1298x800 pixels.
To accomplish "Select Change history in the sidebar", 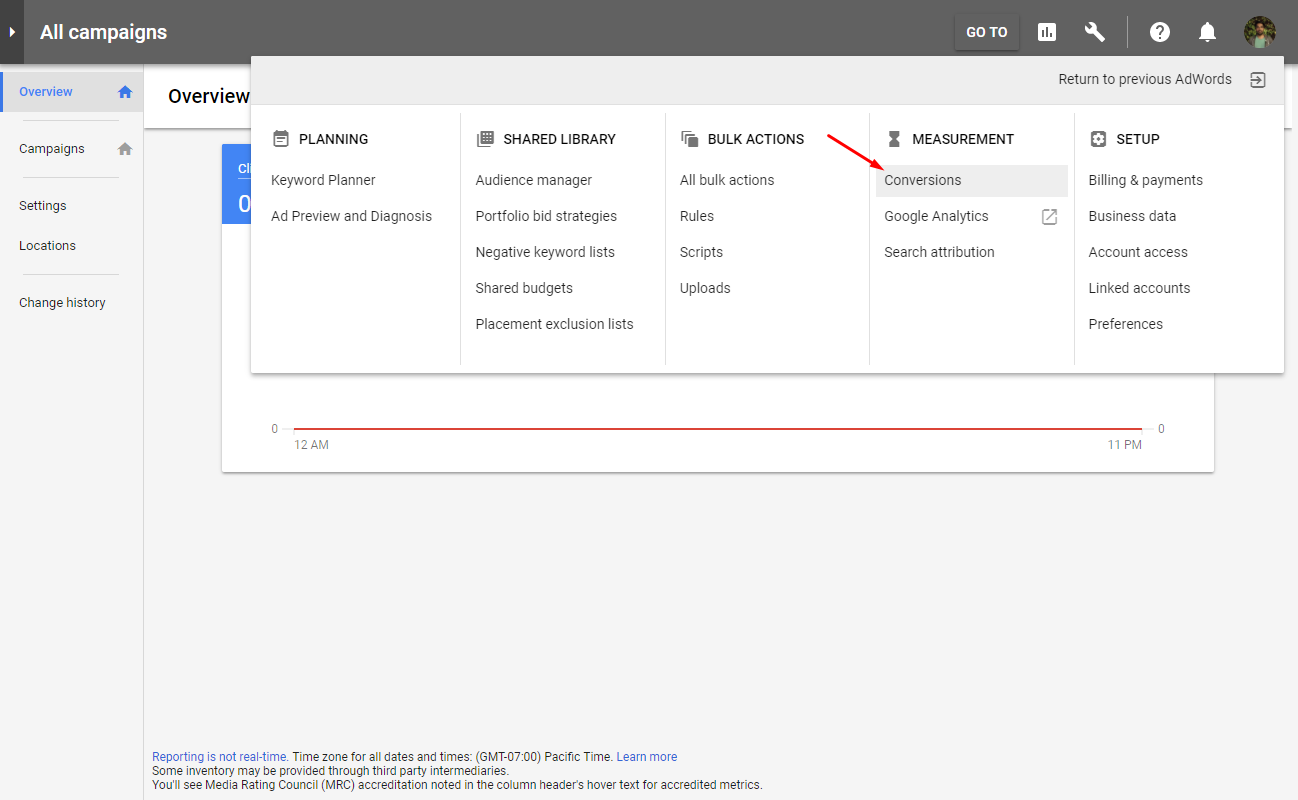I will 62,303.
